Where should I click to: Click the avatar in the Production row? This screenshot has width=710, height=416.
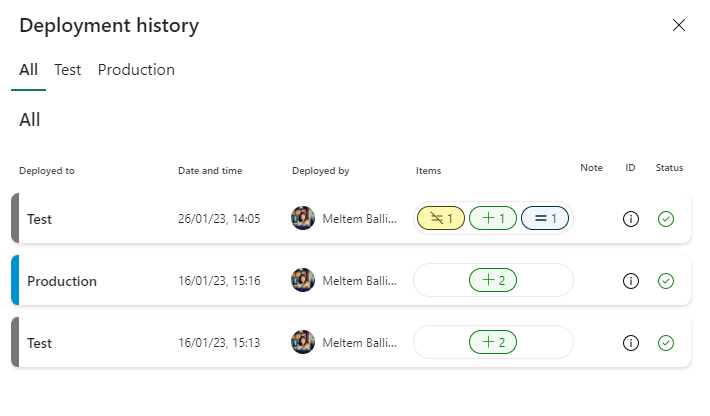[x=303, y=281]
